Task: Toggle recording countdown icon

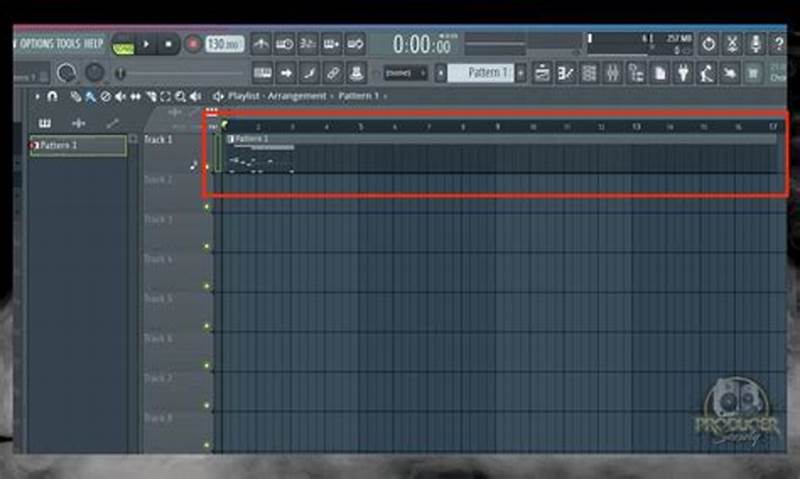Action: [308, 44]
